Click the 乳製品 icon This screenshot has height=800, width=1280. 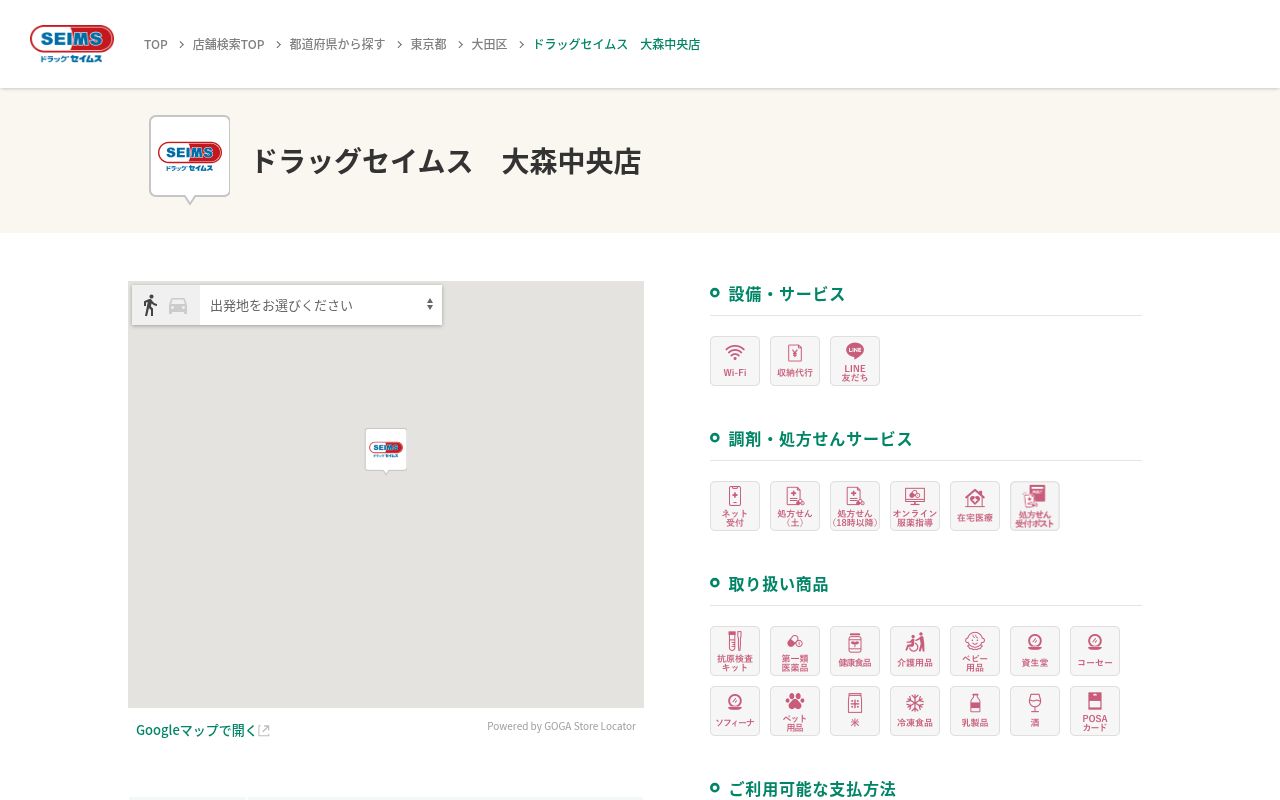click(975, 711)
